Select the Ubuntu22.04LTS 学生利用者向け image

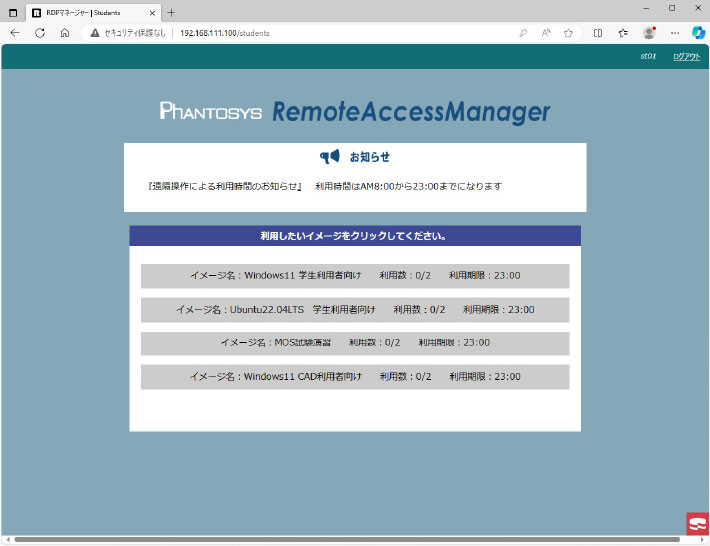point(355,310)
